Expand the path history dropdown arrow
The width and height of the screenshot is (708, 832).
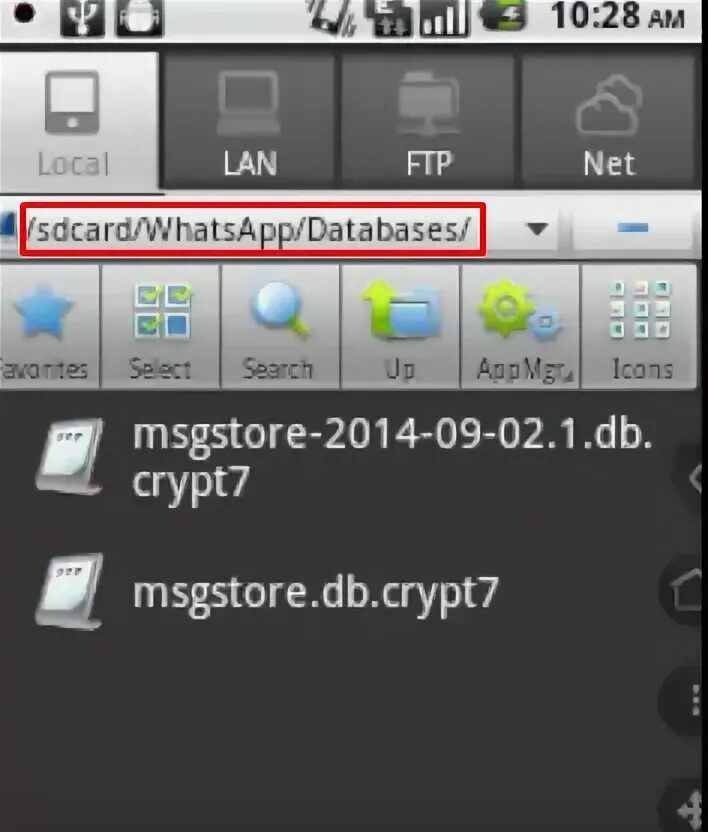pyautogui.click(x=537, y=229)
